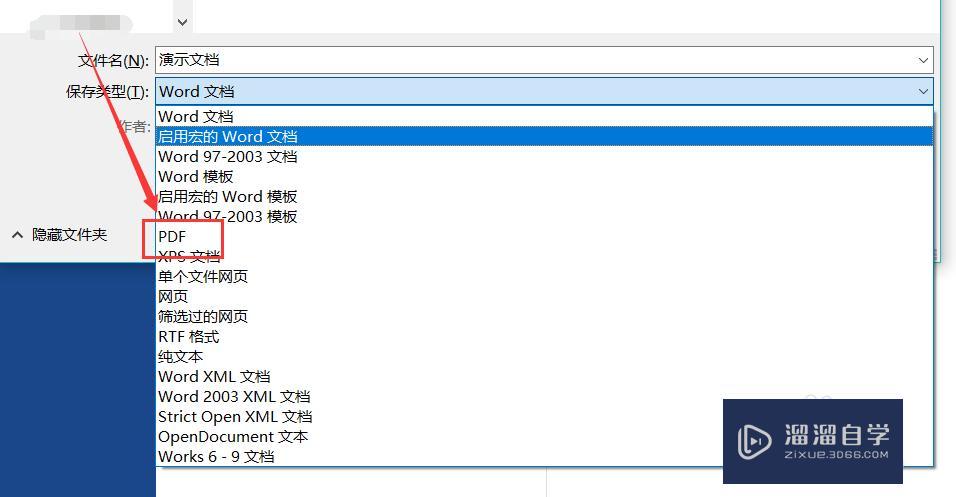Select "Word 2003 XML 文档" option

tap(544, 397)
